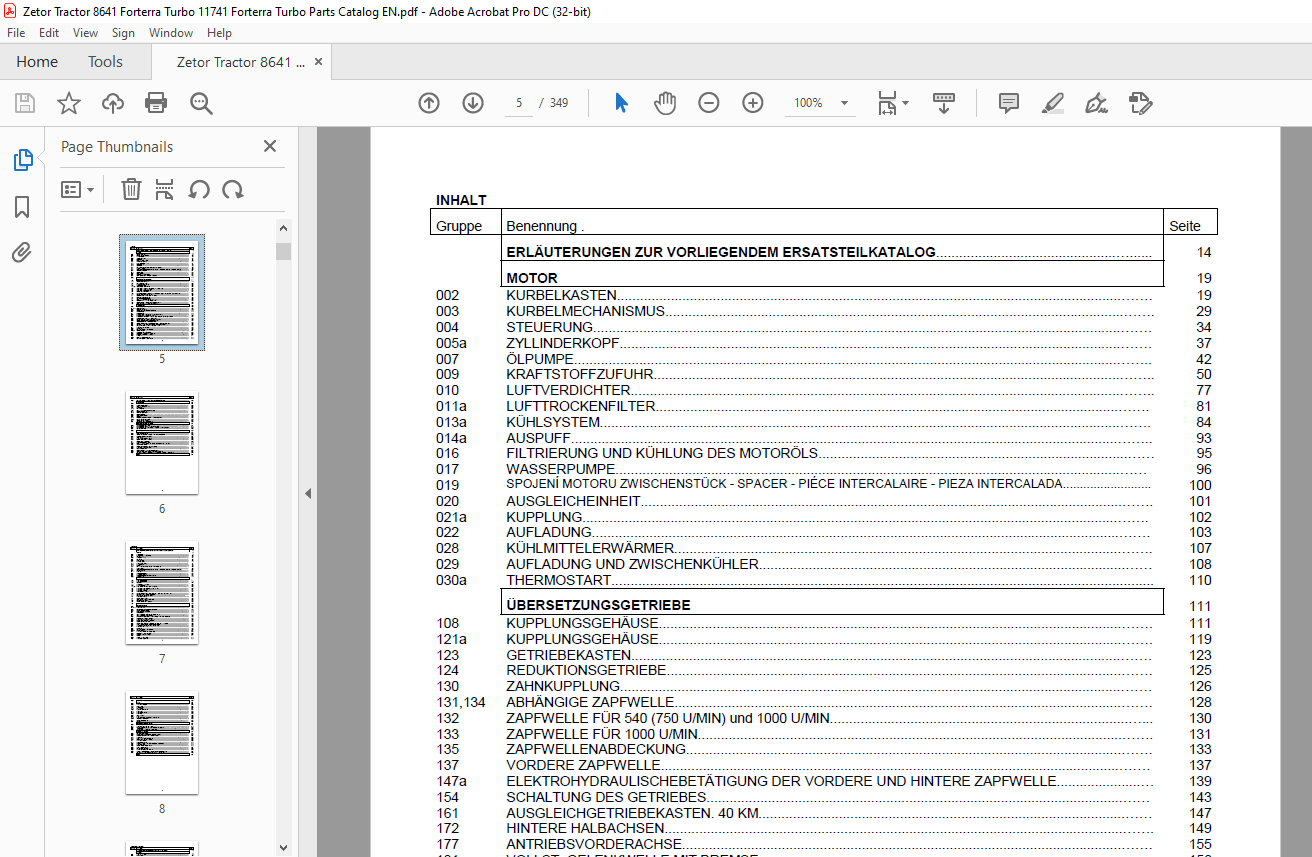Open the Window menu
Viewport: 1312px width, 857px height.
[171, 33]
